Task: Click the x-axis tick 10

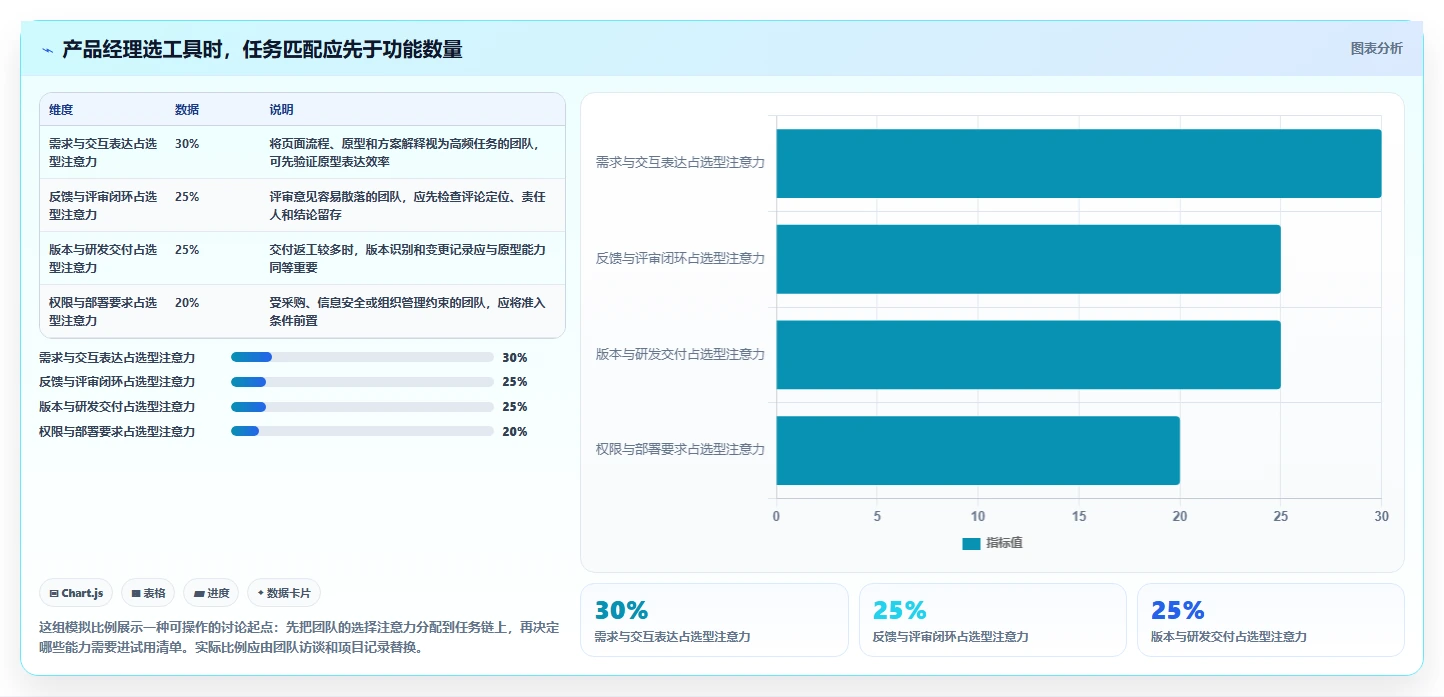Action: click(978, 516)
